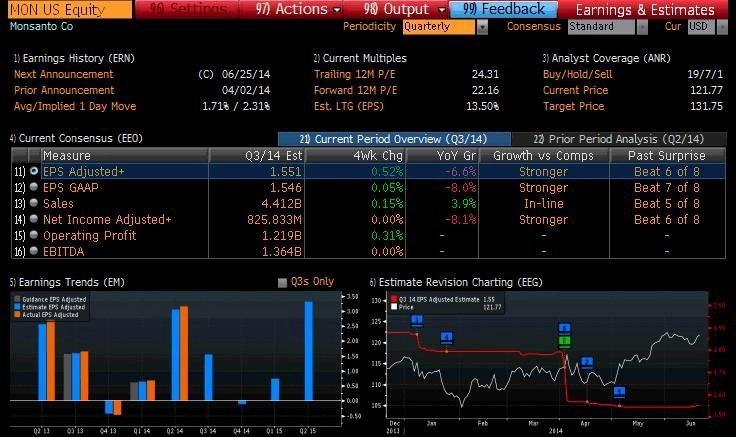
Task: Click Beat 5 of 8 for Sales
Action: point(667,204)
